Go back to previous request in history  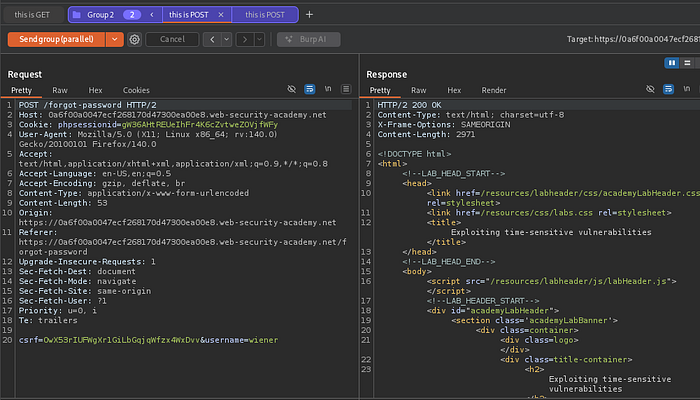point(212,39)
